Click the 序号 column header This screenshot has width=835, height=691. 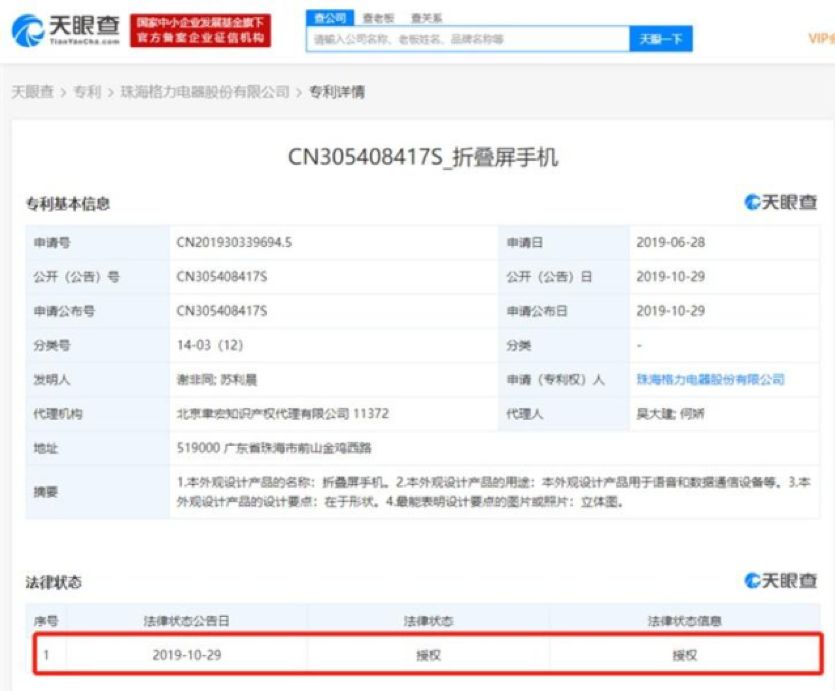click(x=46, y=621)
